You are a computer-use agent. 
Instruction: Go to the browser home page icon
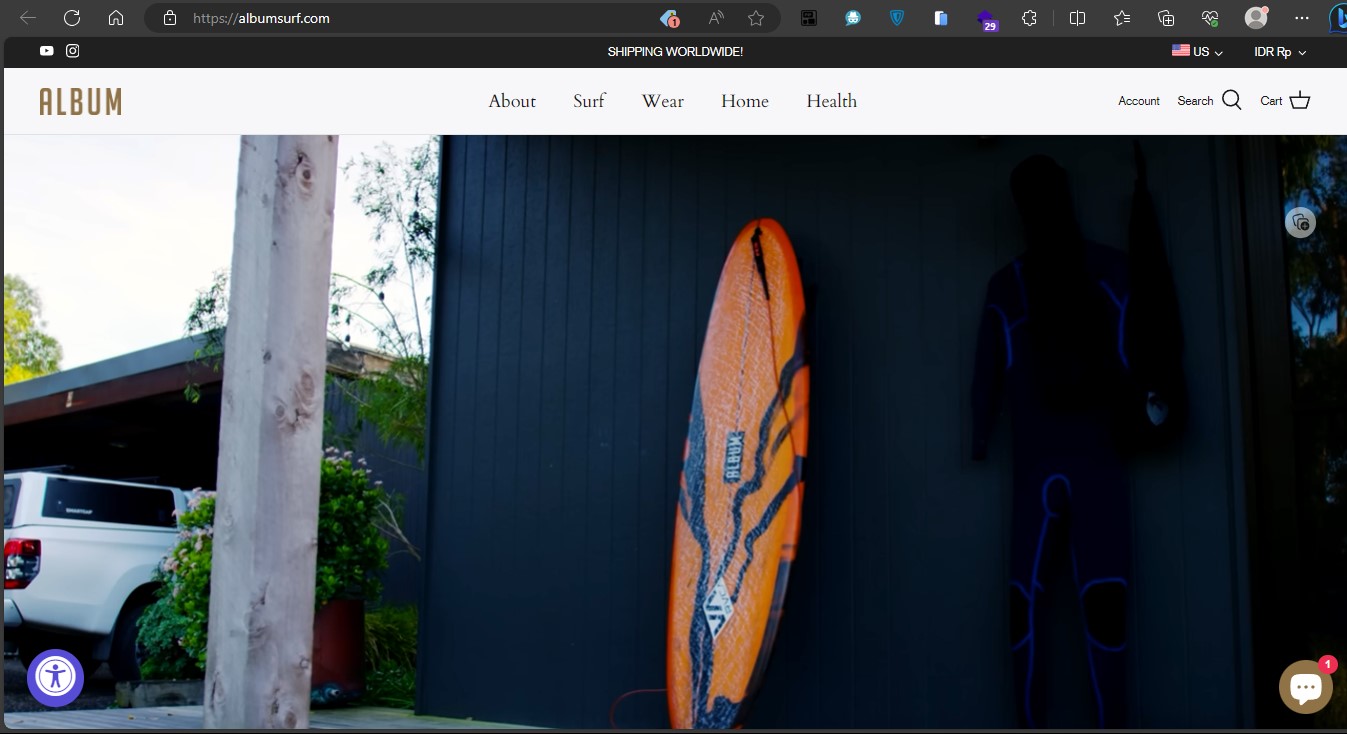tap(116, 18)
